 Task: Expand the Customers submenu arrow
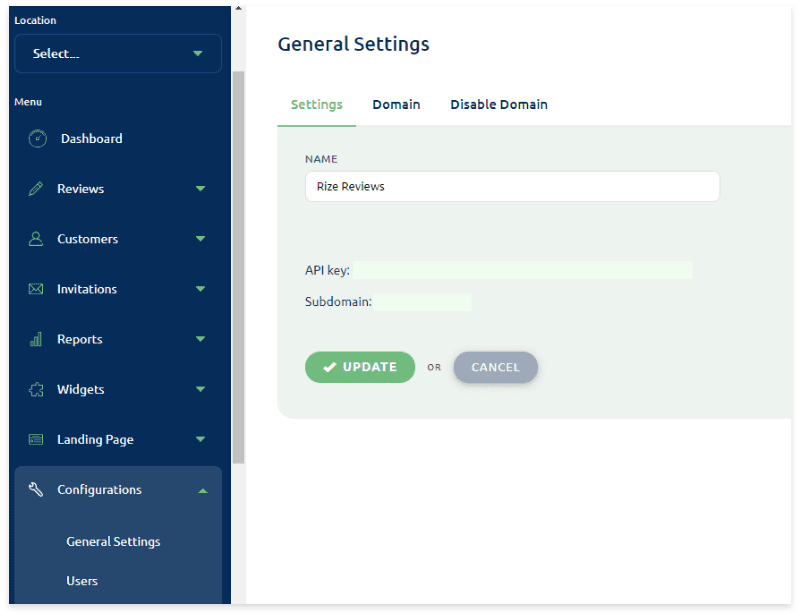(200, 239)
